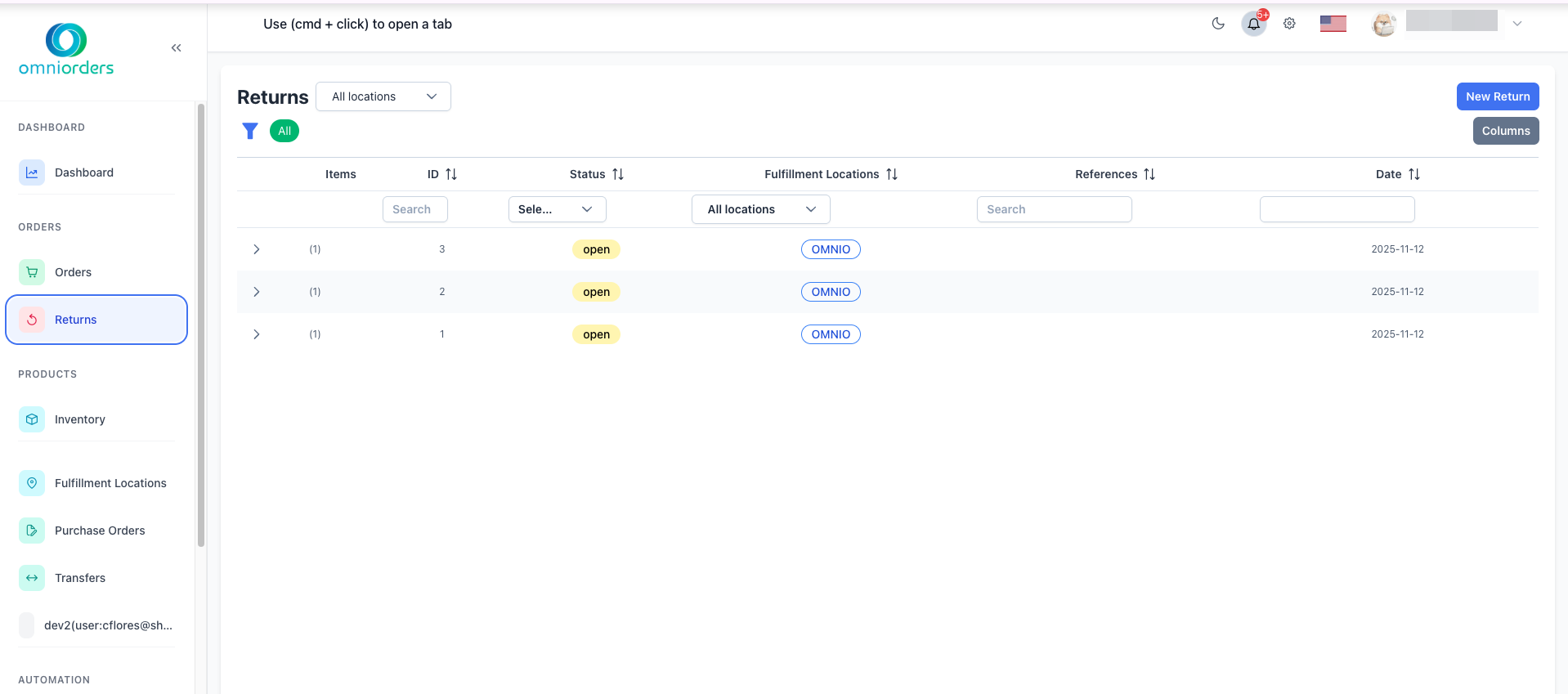Viewport: 1568px width, 694px height.
Task: Go to Orders in sidebar
Action: point(73,272)
